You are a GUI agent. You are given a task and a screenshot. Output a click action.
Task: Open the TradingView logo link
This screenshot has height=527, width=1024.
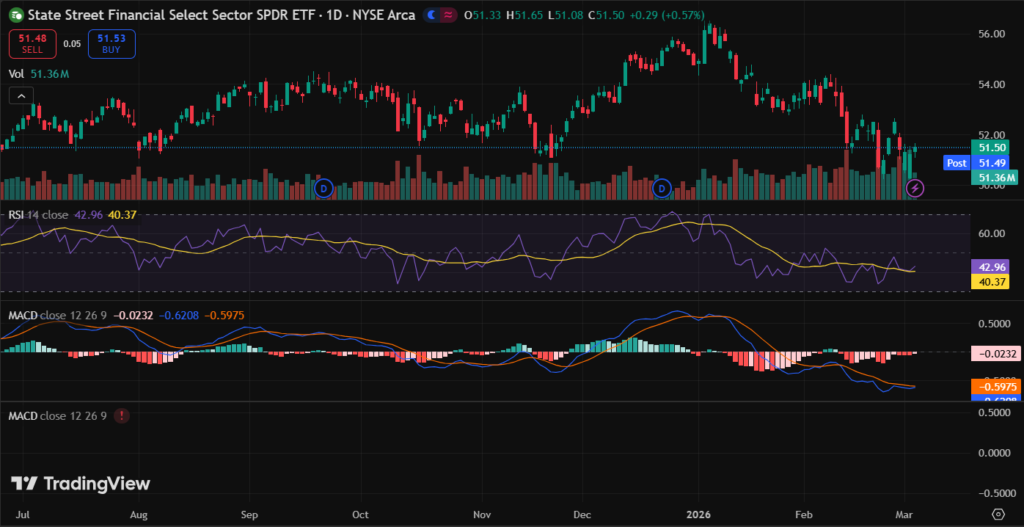click(x=81, y=484)
